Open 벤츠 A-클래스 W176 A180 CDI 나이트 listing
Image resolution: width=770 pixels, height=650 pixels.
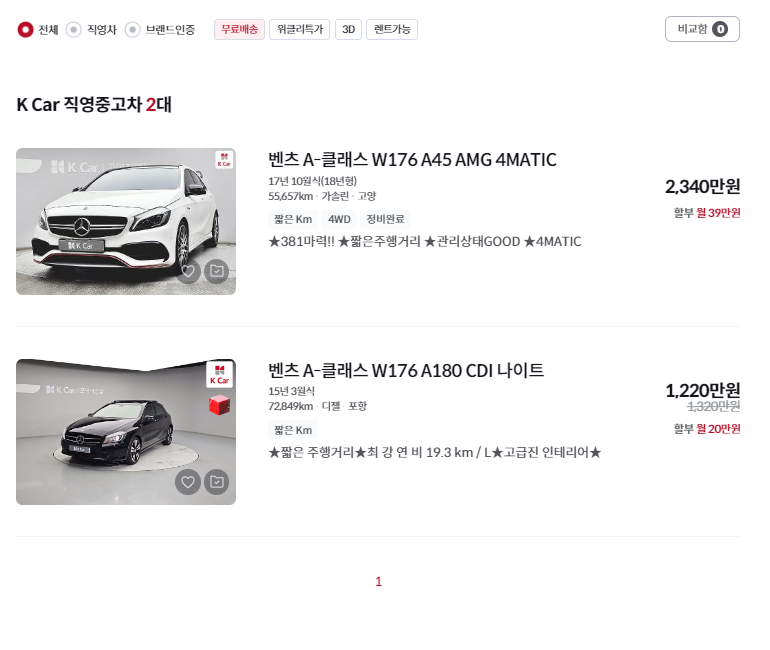coord(406,370)
